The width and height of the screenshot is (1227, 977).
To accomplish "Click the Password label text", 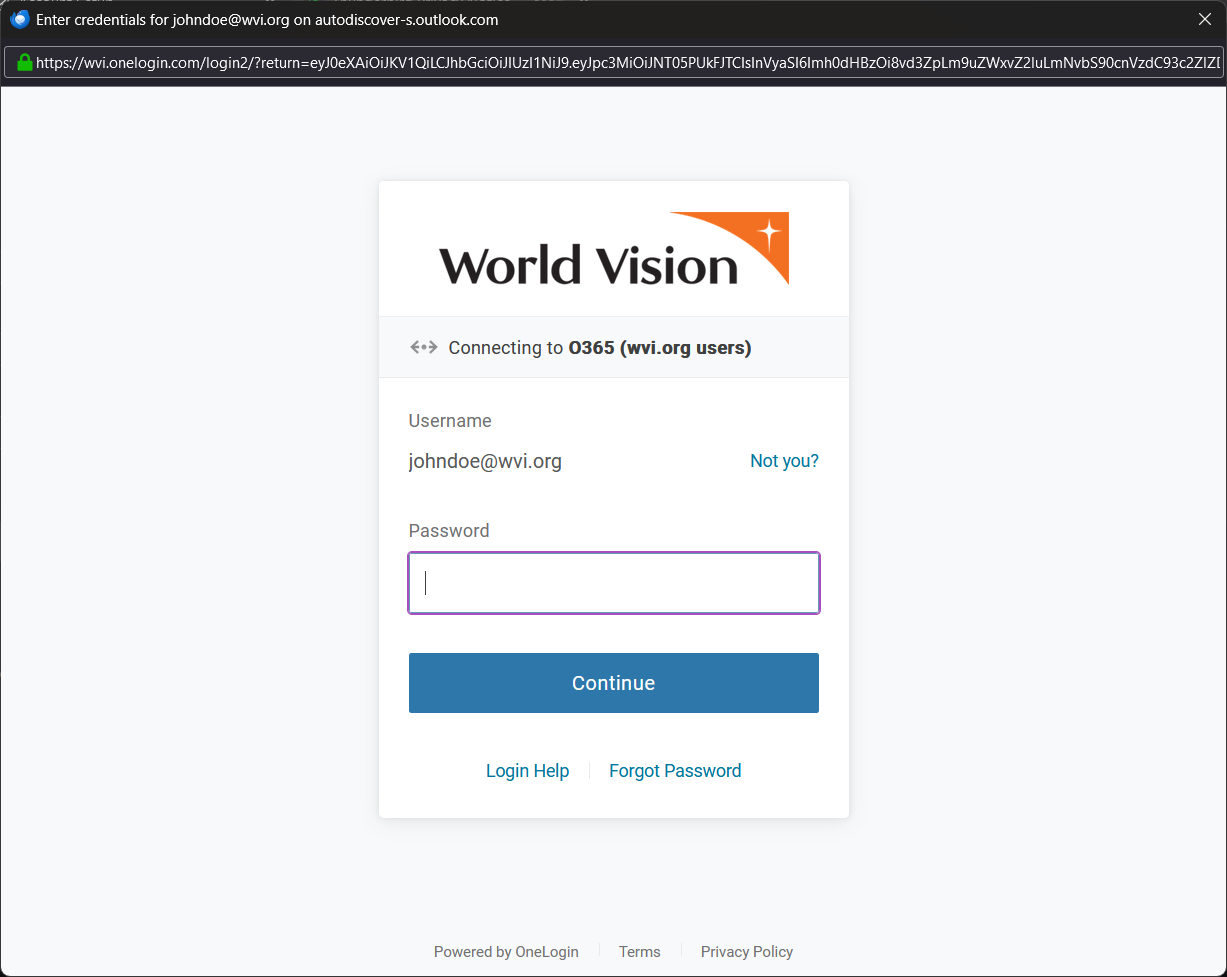I will pos(449,531).
